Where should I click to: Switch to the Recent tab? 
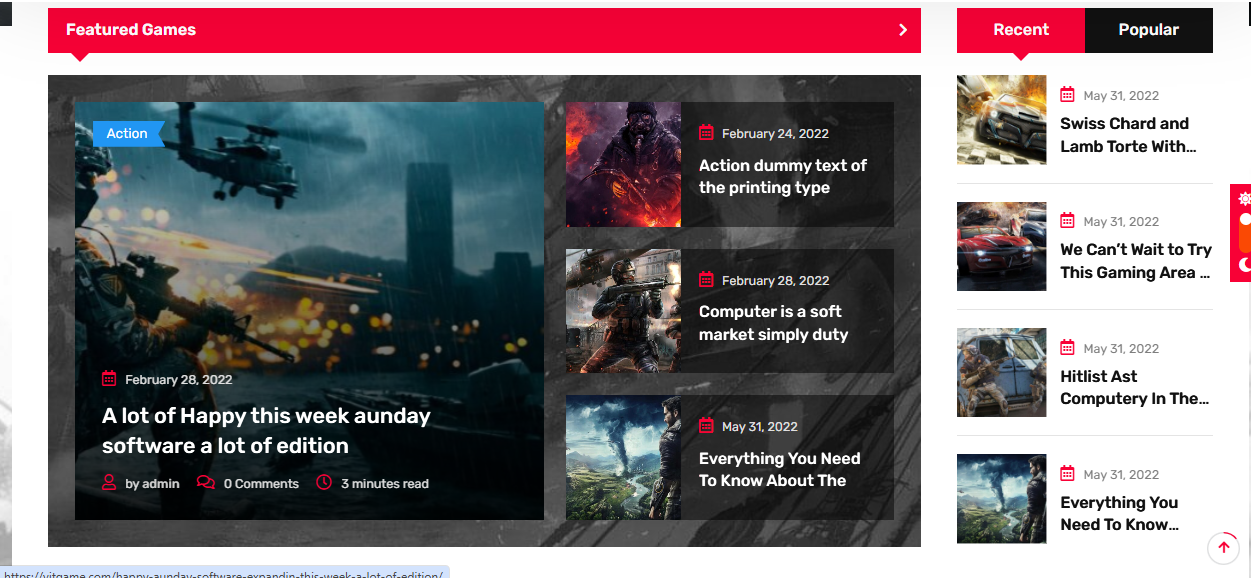1021,30
